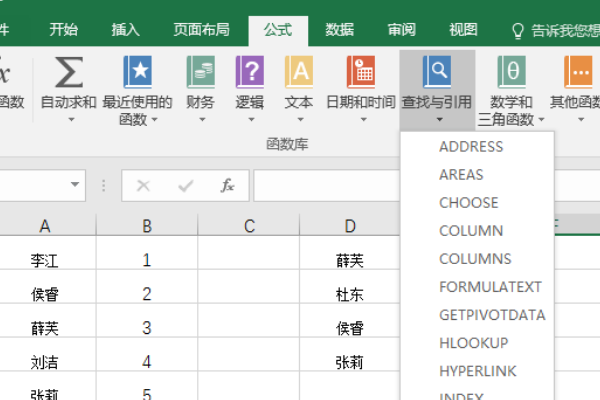Pick HYPERLINK in the function dropdown
This screenshot has width=600, height=400.
pos(476,371)
